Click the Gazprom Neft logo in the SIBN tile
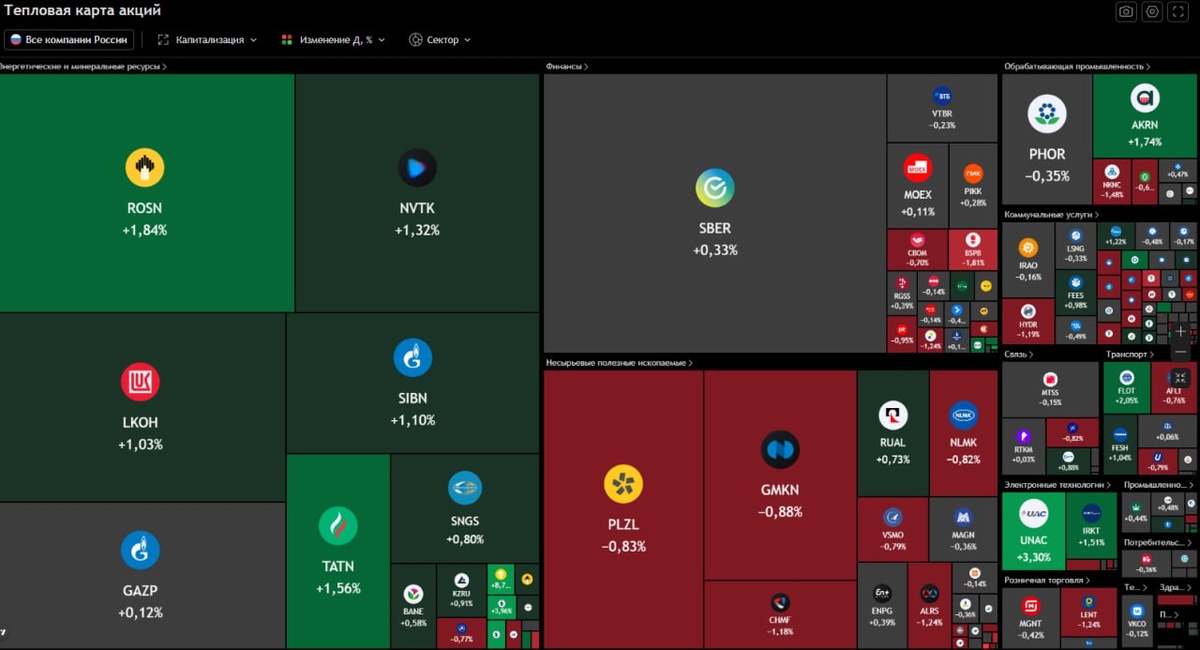1200x650 pixels. [x=412, y=358]
